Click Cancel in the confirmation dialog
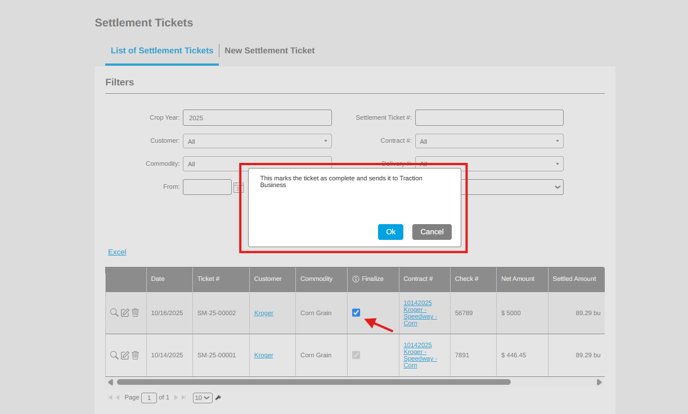 click(x=431, y=232)
